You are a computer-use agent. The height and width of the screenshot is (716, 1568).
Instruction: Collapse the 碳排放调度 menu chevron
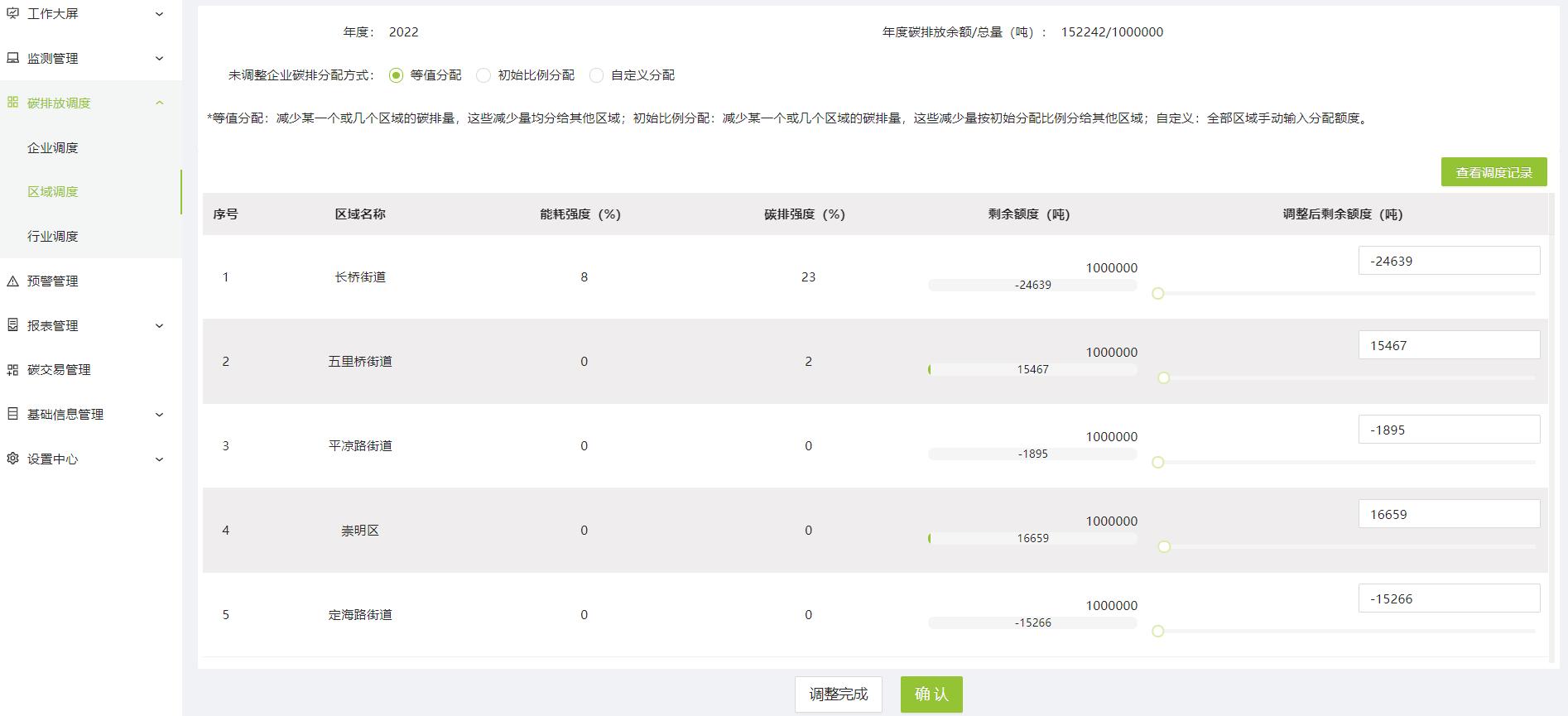coord(160,103)
